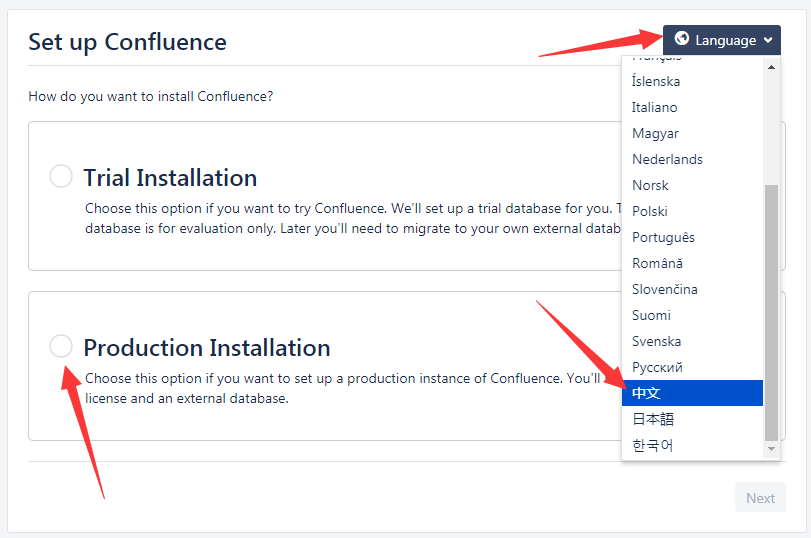Choose Nederlands from the language list
Screen dimensions: 811x538
692,159
